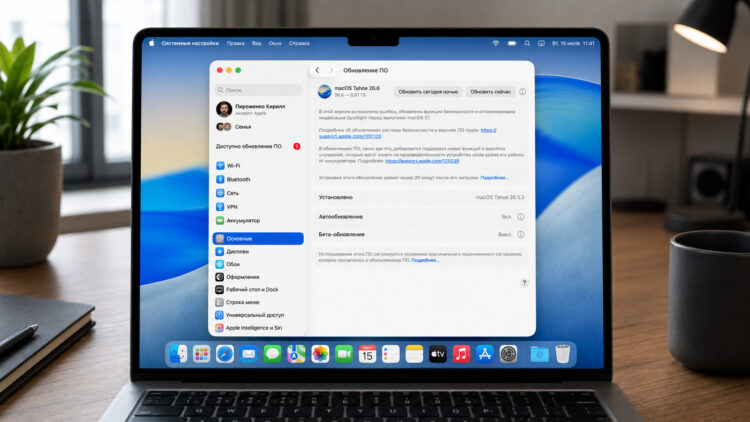Viewport: 750px width, 422px height.
Task: Open the Системные настройки menu
Action: pos(190,43)
